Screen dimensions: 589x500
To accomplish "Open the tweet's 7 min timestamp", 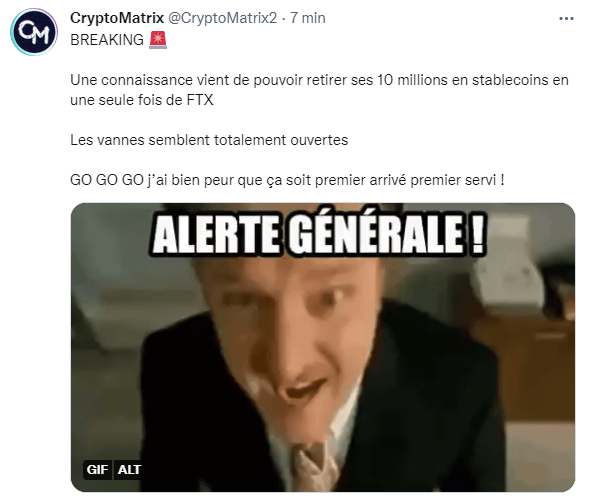I will 308,18.
